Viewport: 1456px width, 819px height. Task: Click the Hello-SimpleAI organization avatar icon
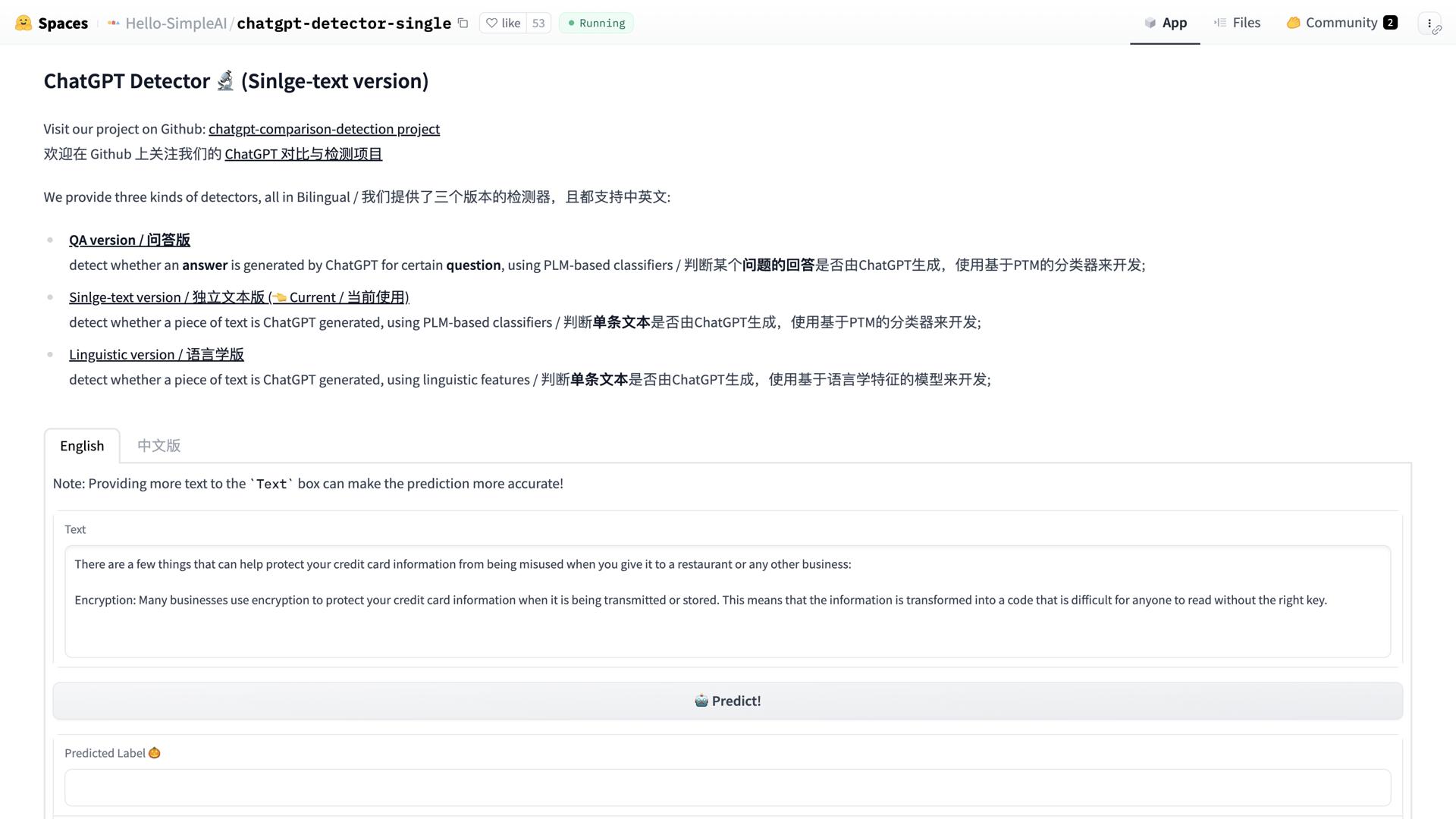113,23
